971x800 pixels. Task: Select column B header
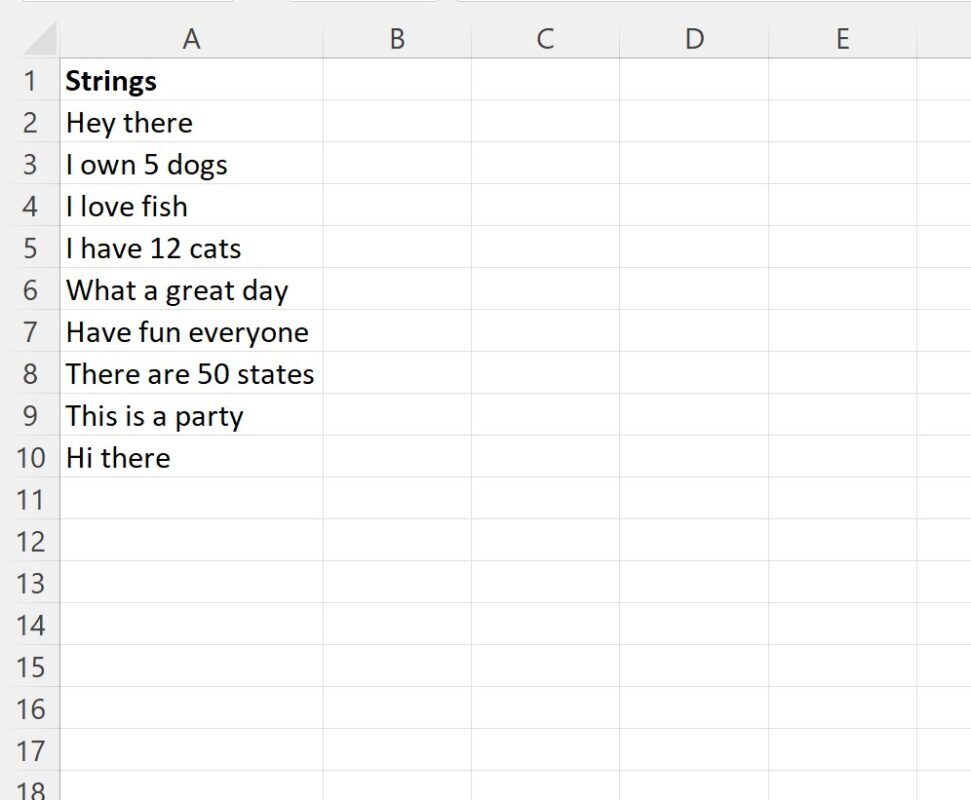click(397, 38)
